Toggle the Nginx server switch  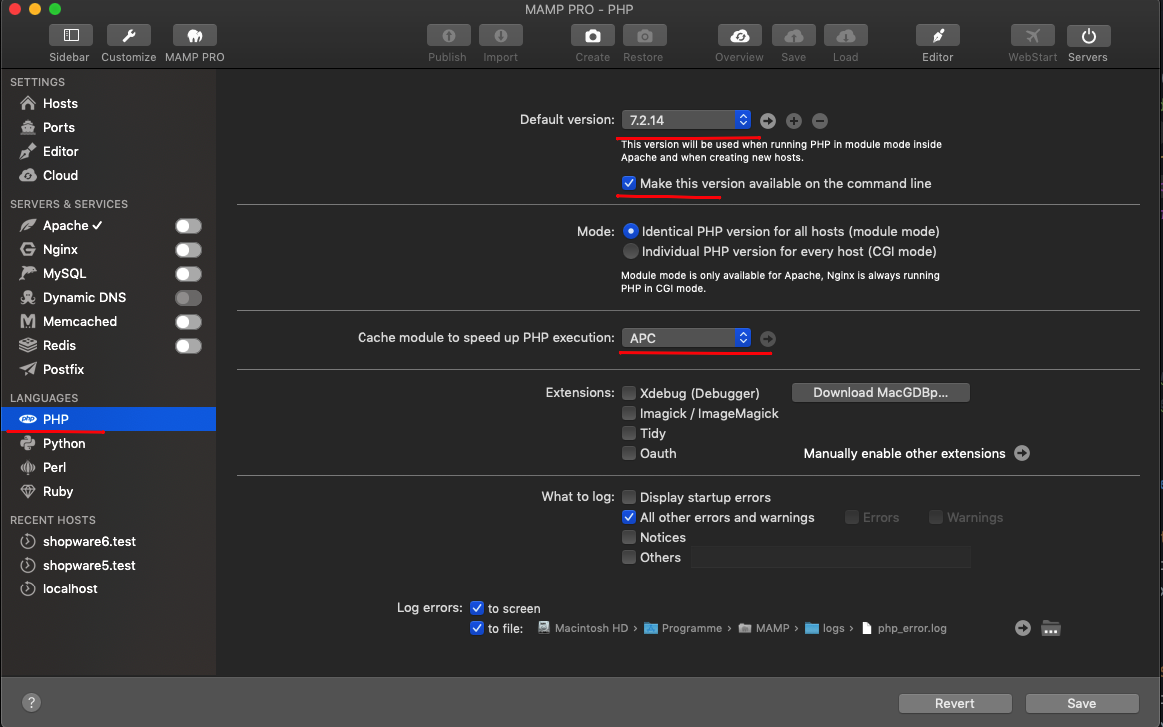click(x=188, y=250)
